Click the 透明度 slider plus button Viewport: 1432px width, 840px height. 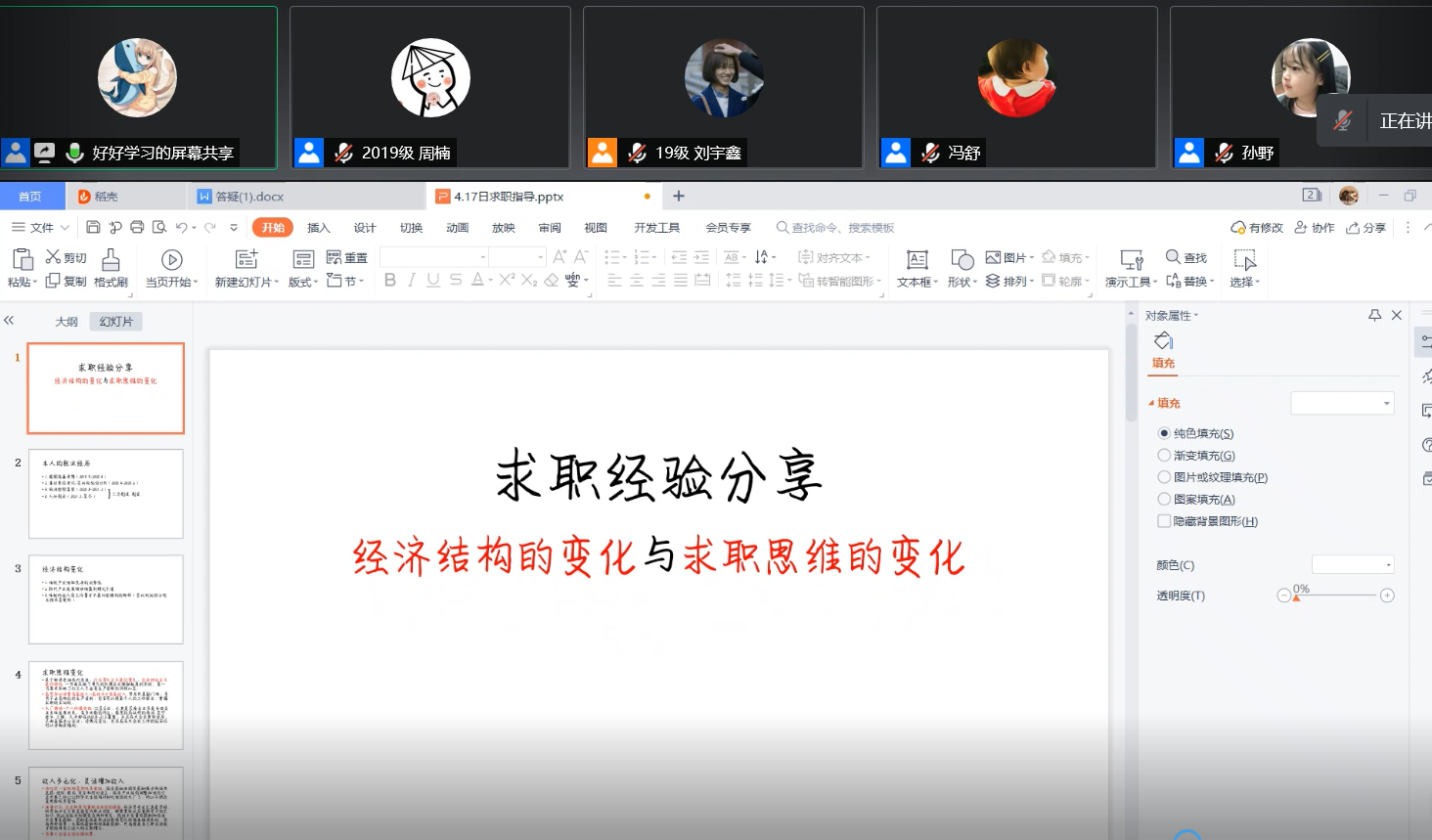pyautogui.click(x=1387, y=596)
